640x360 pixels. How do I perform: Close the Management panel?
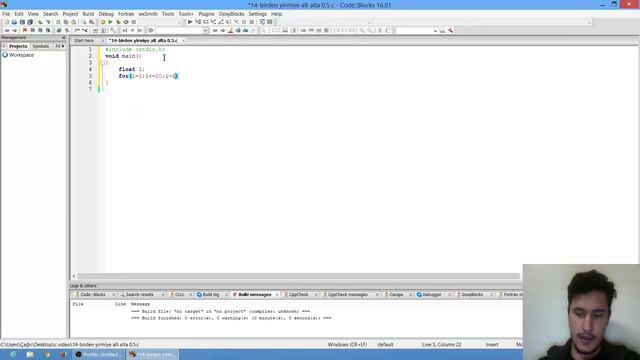(64, 38)
